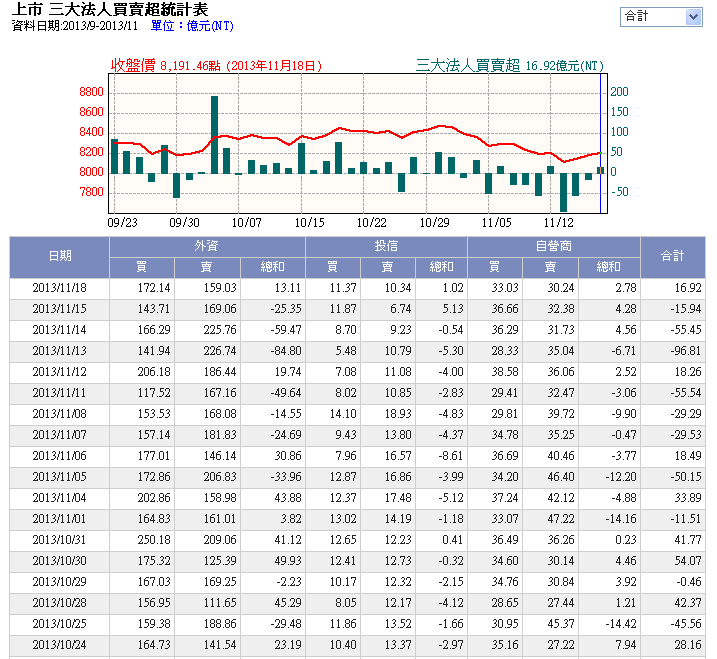
Task: Click the blue vertical date marker in the chart
Action: [600, 144]
